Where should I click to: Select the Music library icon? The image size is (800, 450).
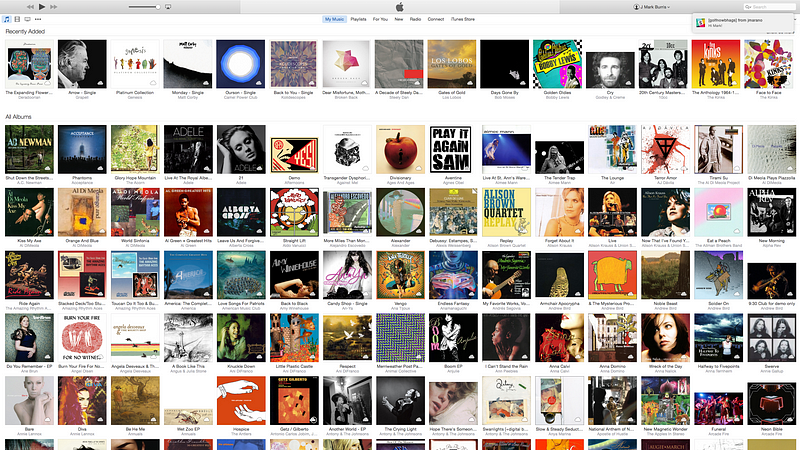click(7, 19)
